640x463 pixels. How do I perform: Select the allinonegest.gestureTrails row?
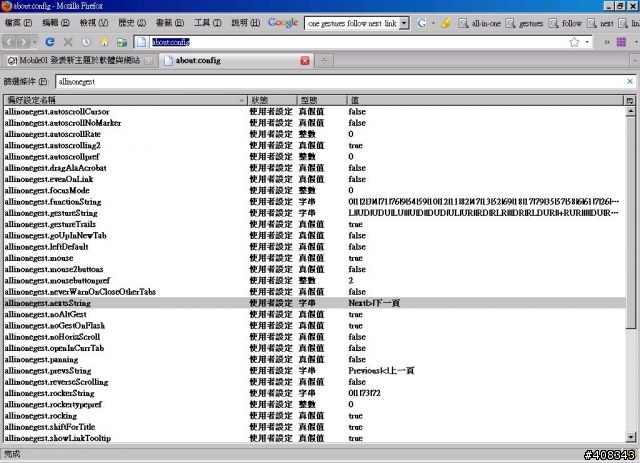click(314, 224)
